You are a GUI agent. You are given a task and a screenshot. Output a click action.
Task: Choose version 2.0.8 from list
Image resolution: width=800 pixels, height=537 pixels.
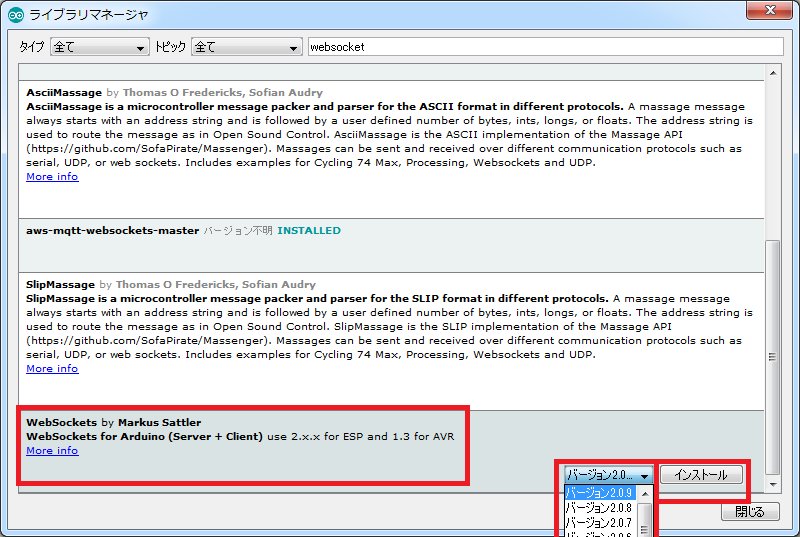[600, 508]
